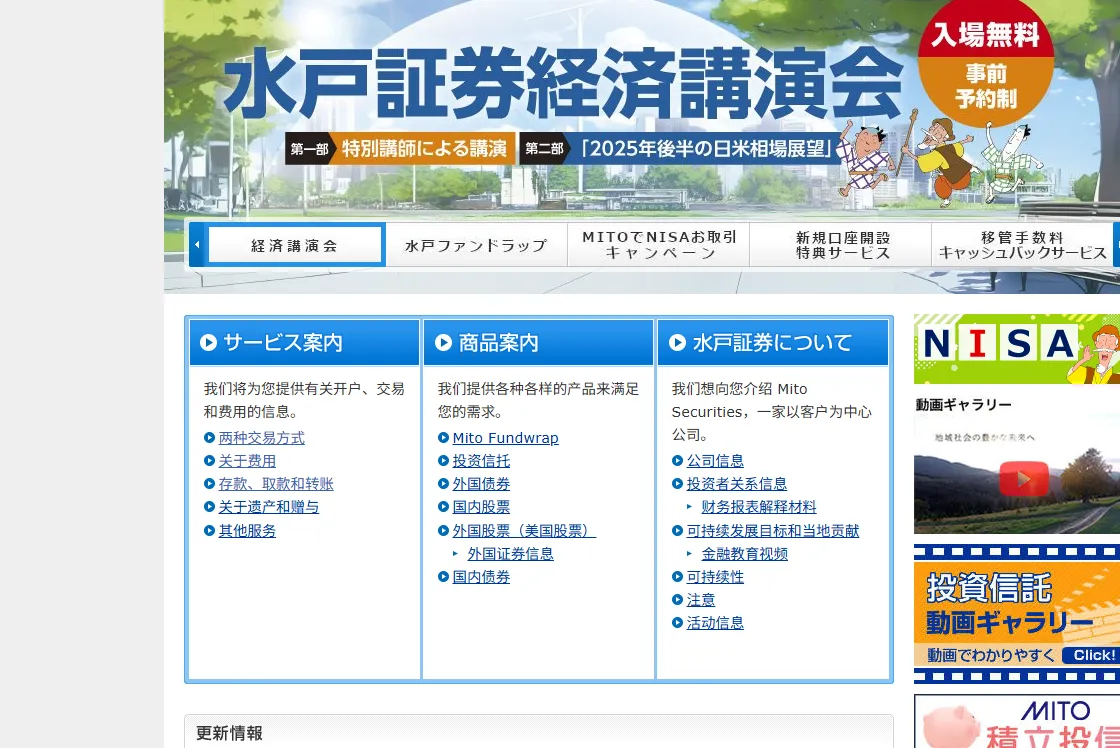The height and width of the screenshot is (748, 1120).
Task: Click the bullet icon beside 其他服务
Action: (x=209, y=531)
